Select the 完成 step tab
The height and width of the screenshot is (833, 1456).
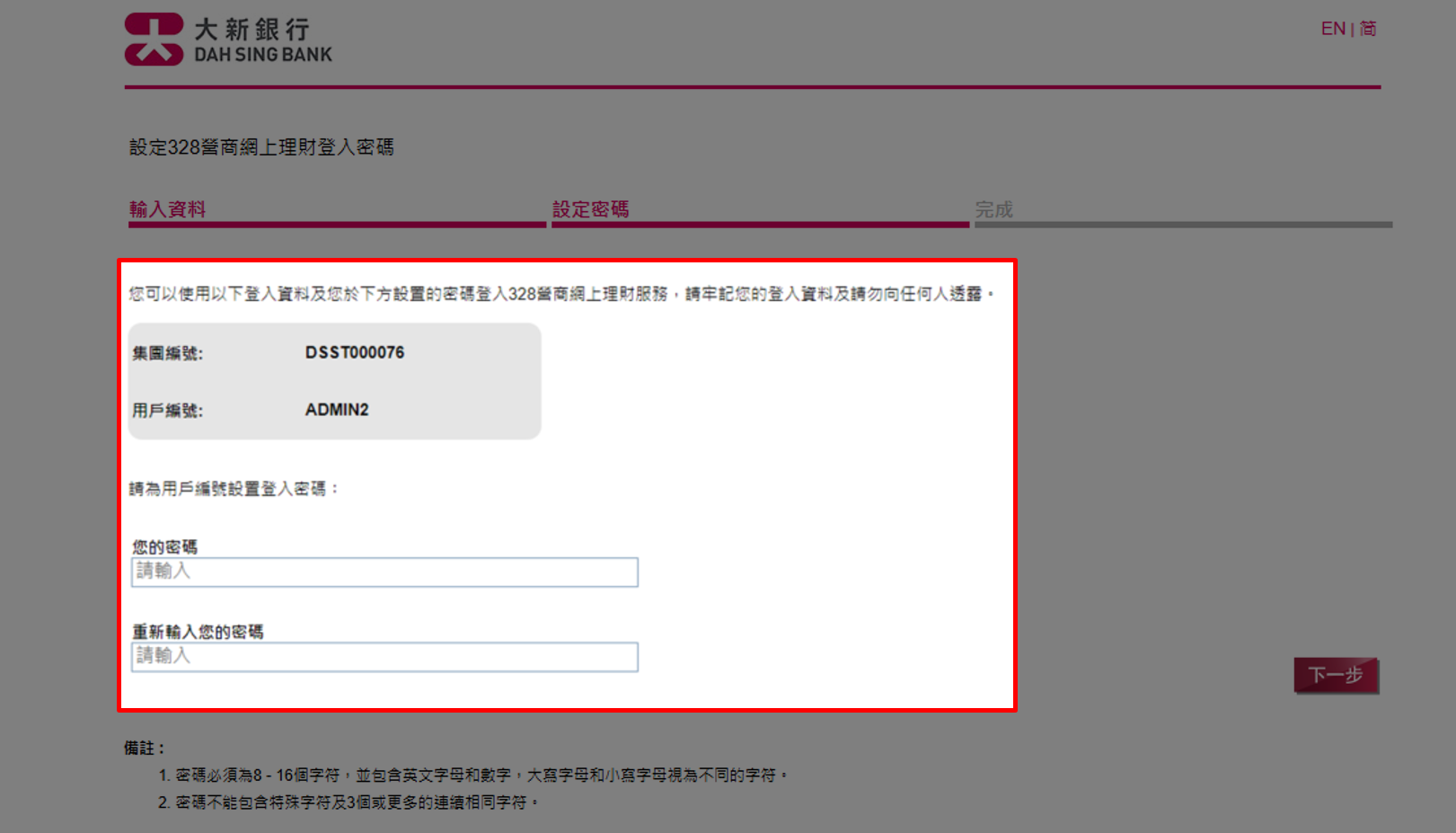point(993,209)
